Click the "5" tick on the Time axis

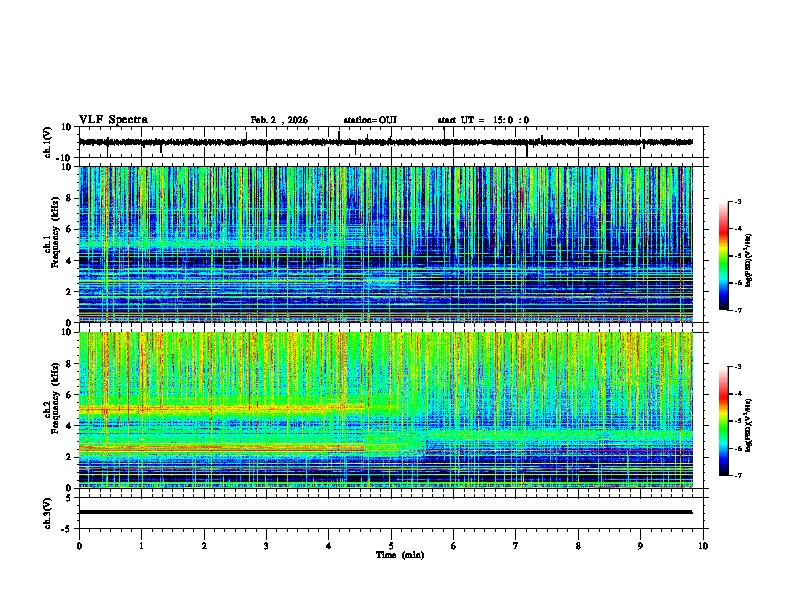tap(391, 546)
